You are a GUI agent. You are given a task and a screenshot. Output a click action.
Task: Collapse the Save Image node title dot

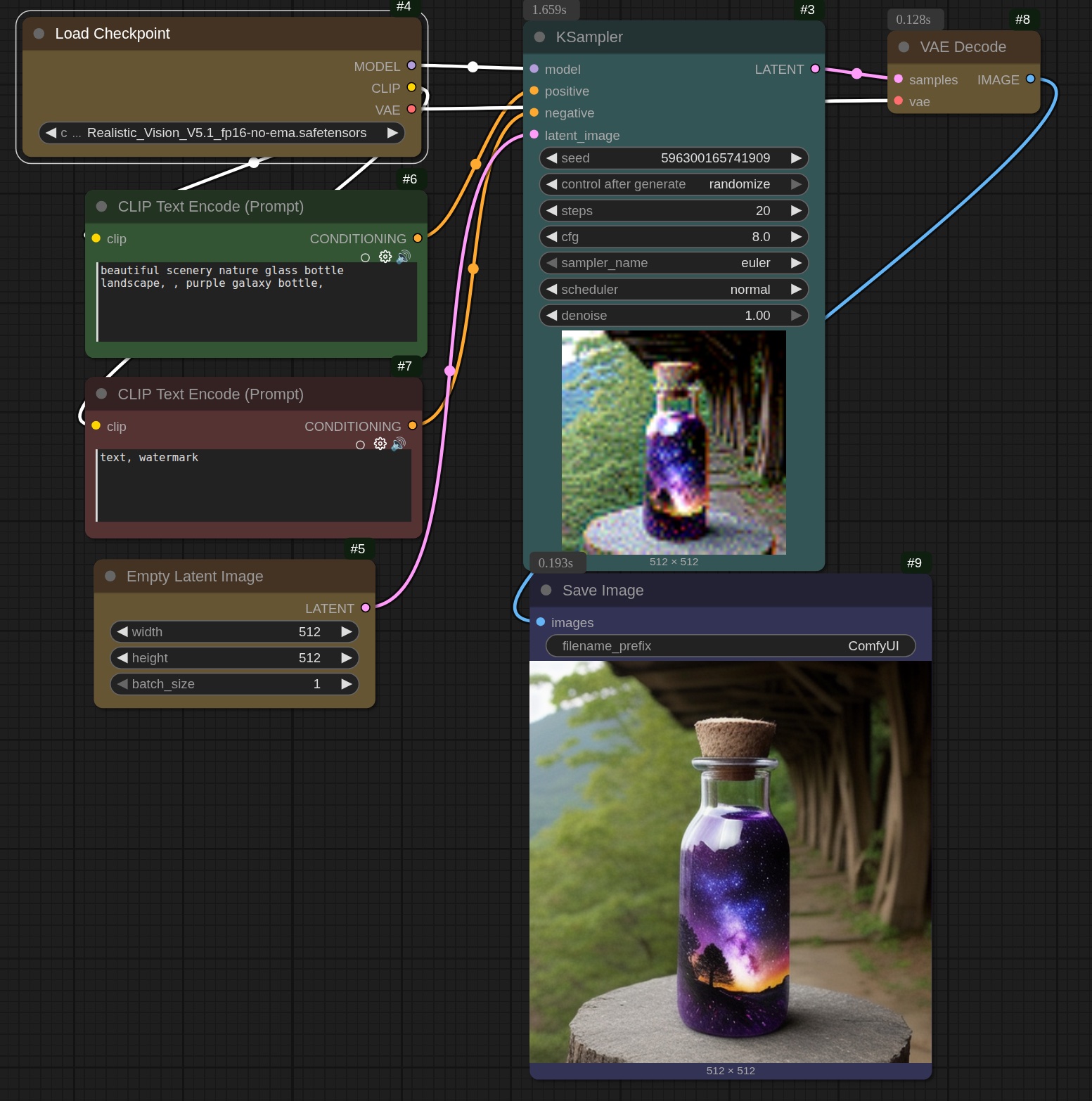point(546,590)
